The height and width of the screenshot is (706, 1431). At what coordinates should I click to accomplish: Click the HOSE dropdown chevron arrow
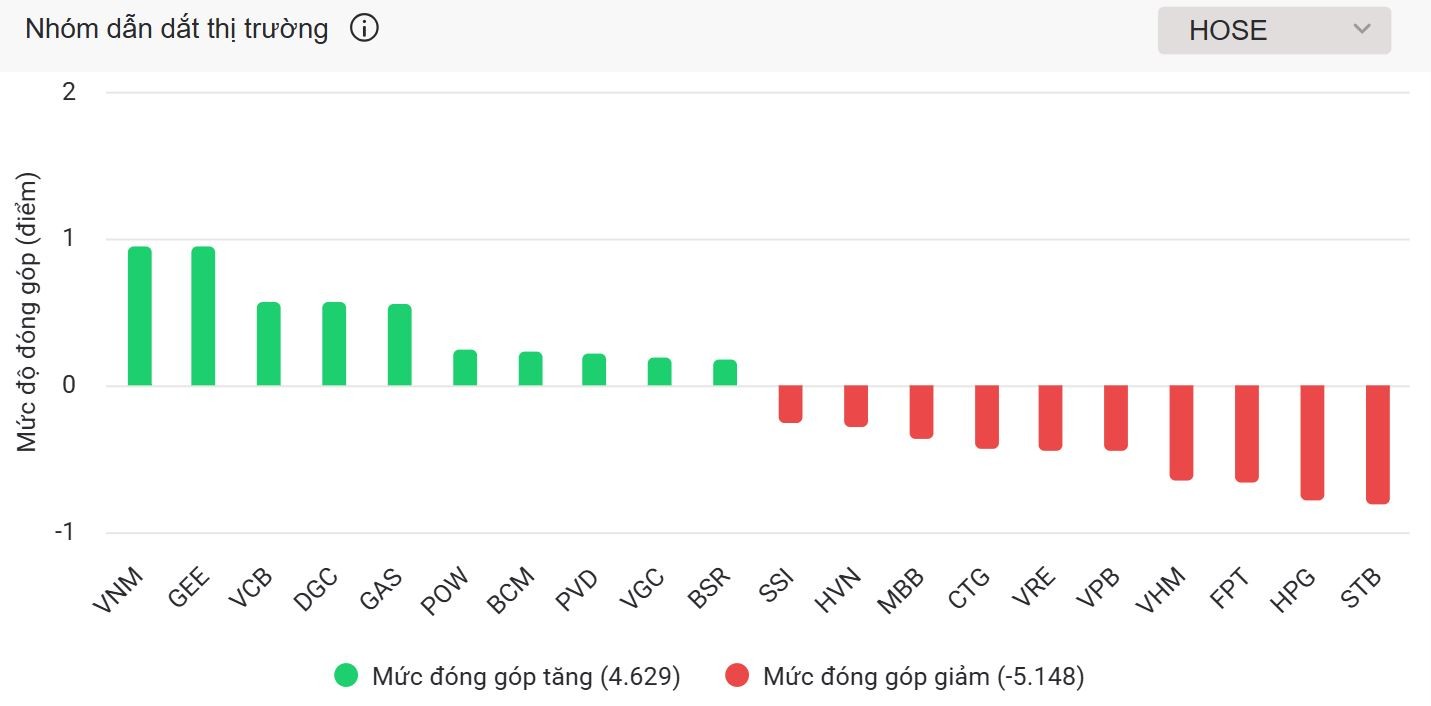point(1361,29)
